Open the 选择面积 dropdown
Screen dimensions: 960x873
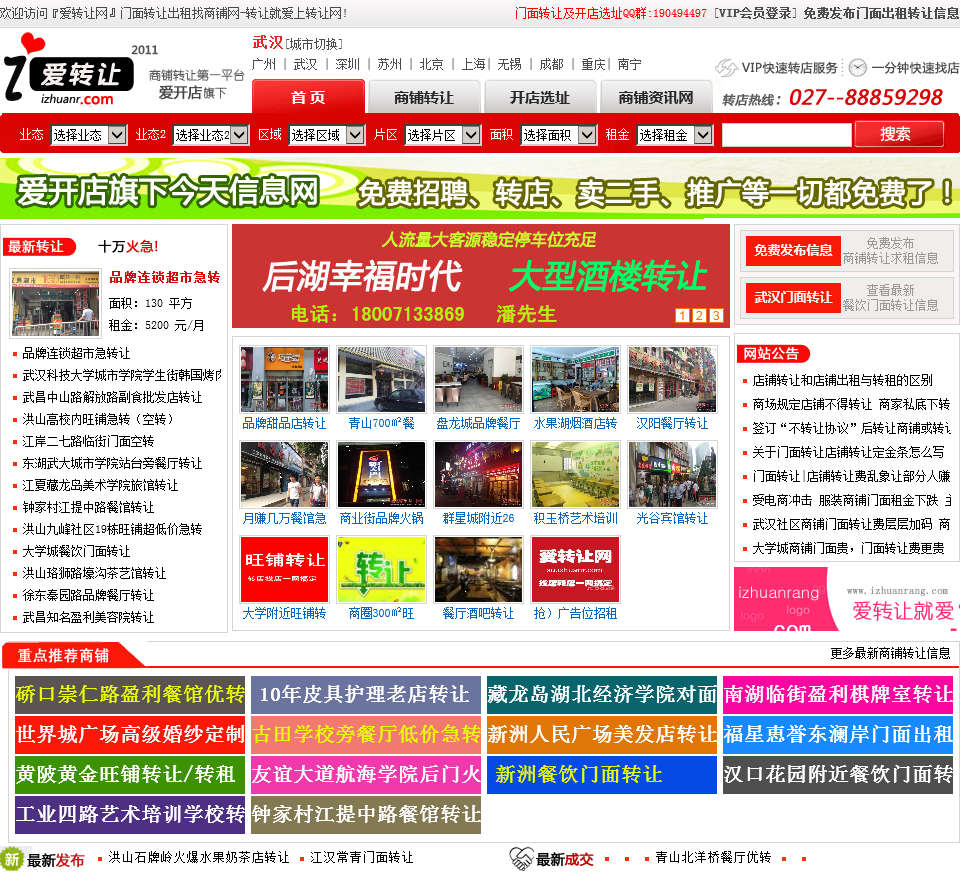(558, 135)
